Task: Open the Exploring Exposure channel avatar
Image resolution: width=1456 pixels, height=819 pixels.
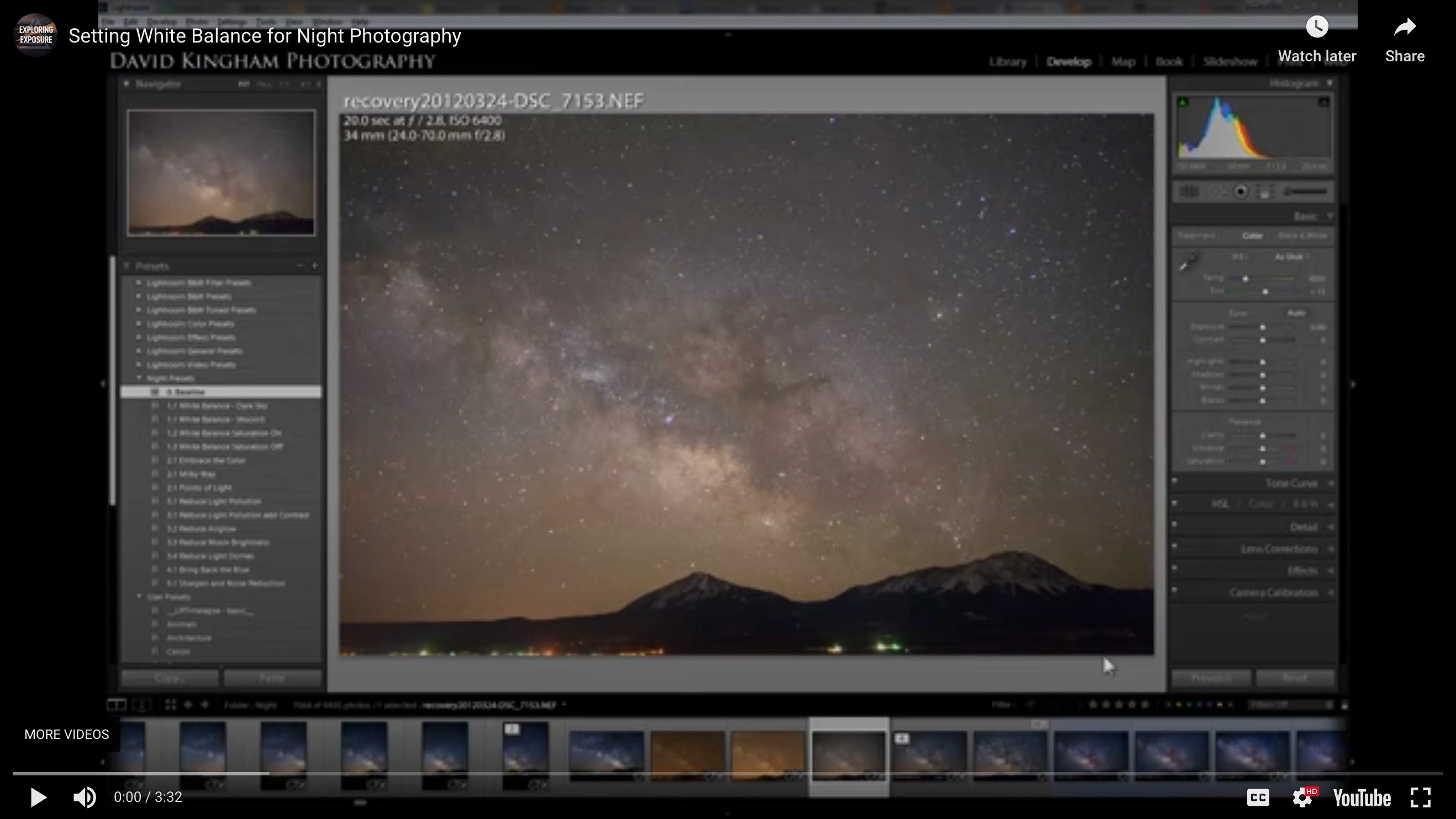Action: (x=35, y=35)
